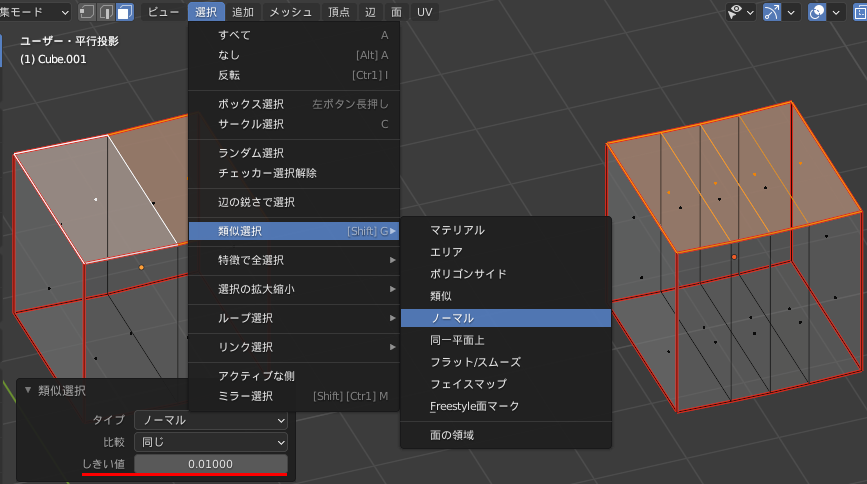This screenshot has height=484, width=867.
Task: Select マテリアル in similar submenu
Action: 506,230
